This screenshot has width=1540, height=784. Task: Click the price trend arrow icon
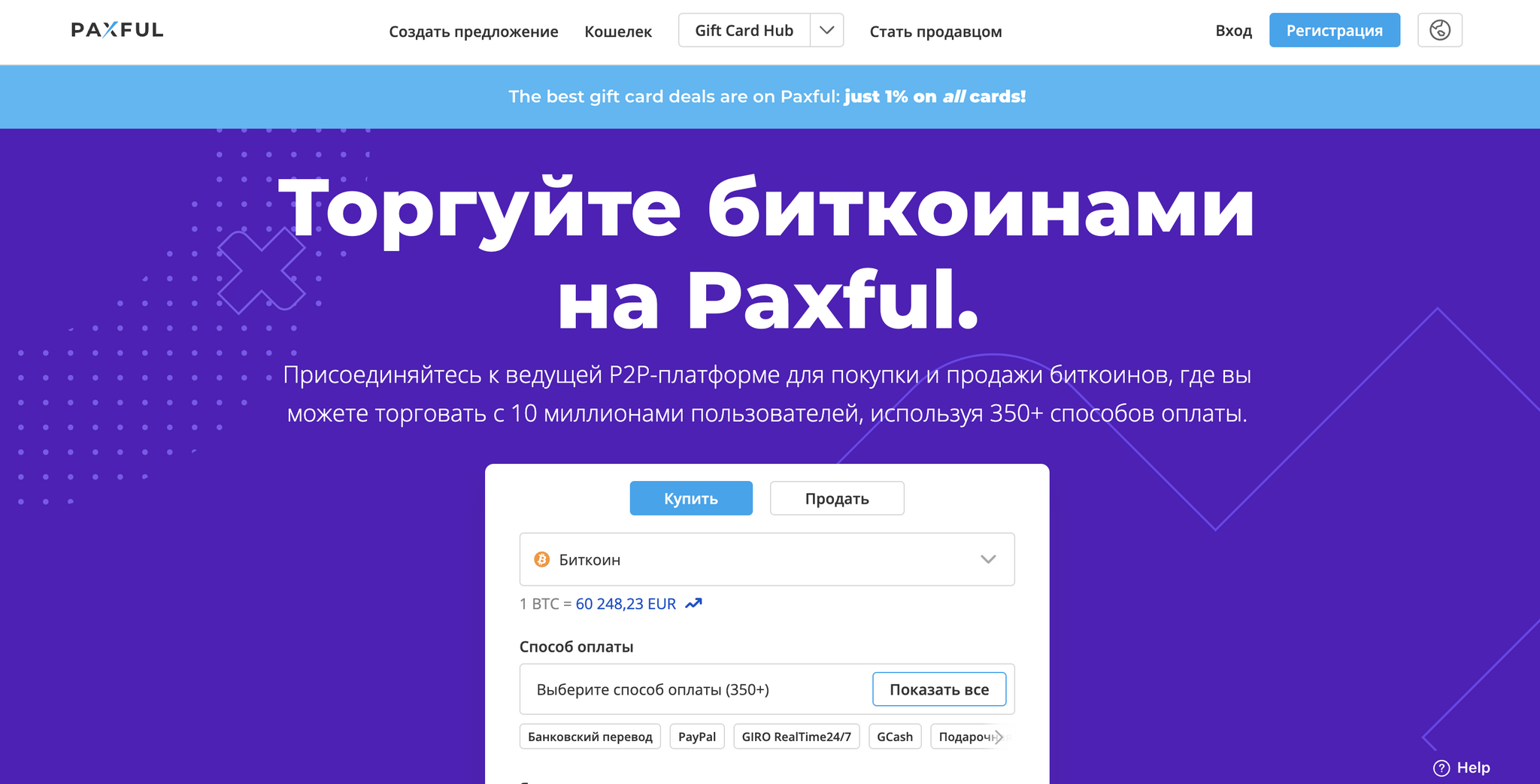693,604
